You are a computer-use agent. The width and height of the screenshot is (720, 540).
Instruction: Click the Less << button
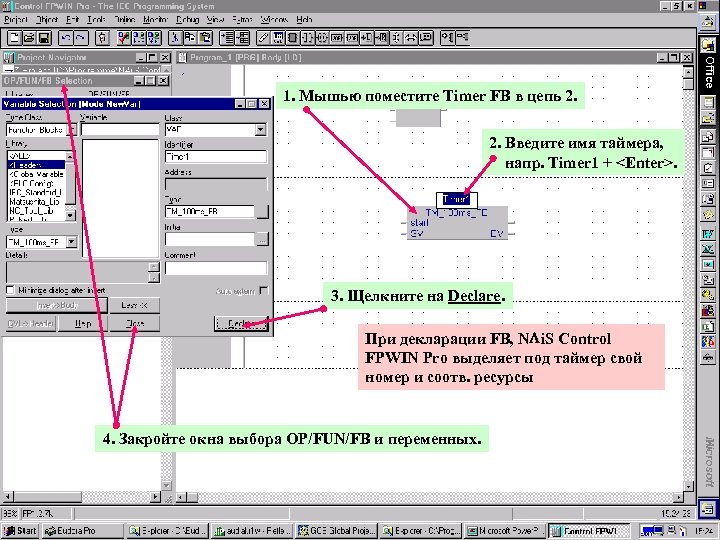click(x=135, y=305)
